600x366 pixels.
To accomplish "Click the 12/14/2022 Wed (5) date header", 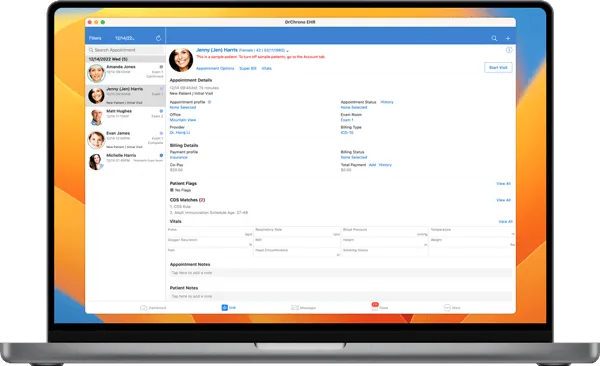I will click(x=126, y=59).
